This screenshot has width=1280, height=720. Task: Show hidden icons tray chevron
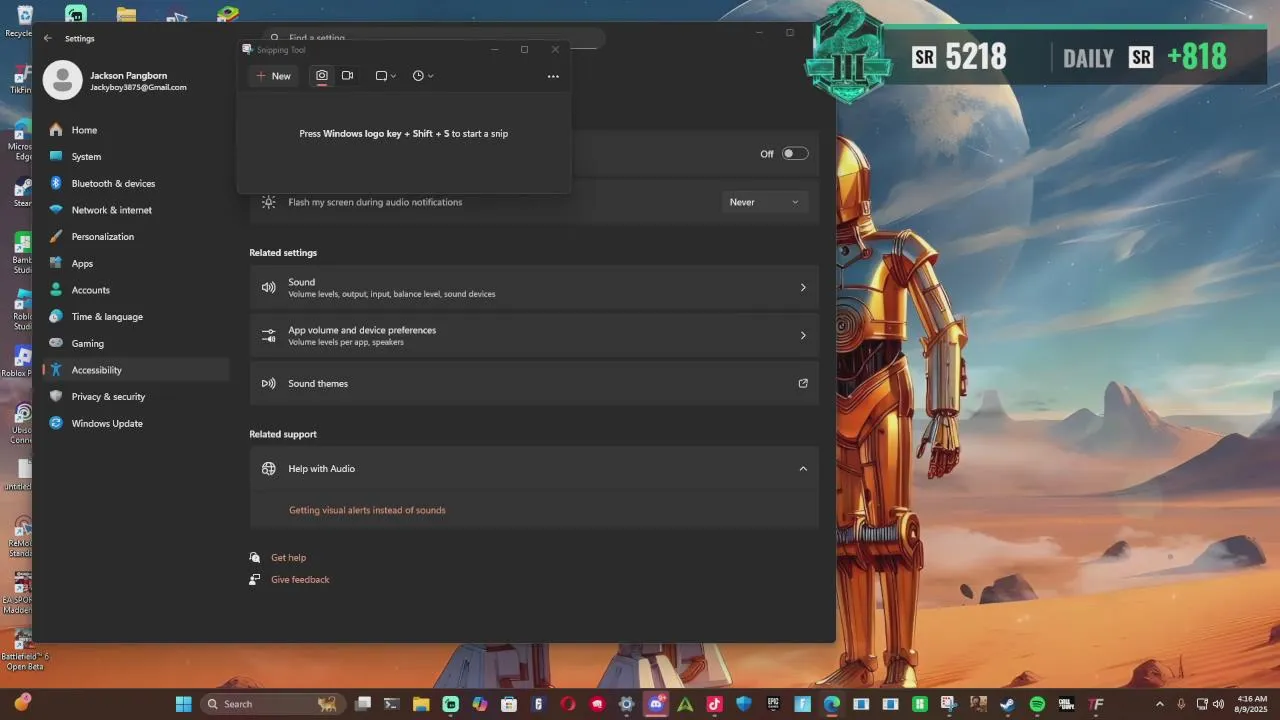coord(1160,704)
